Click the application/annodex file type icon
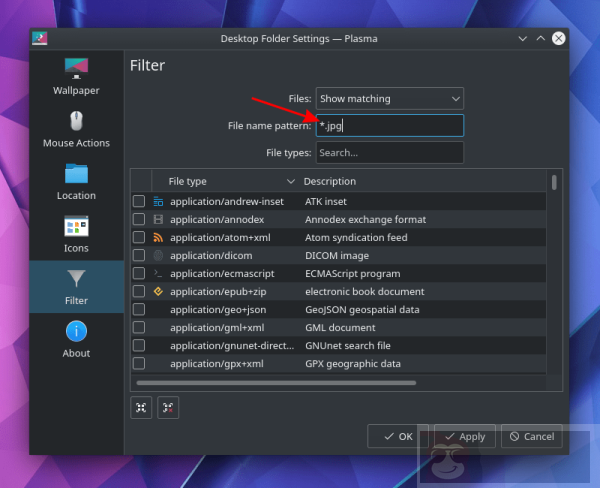This screenshot has height=488, width=600. click(158, 219)
